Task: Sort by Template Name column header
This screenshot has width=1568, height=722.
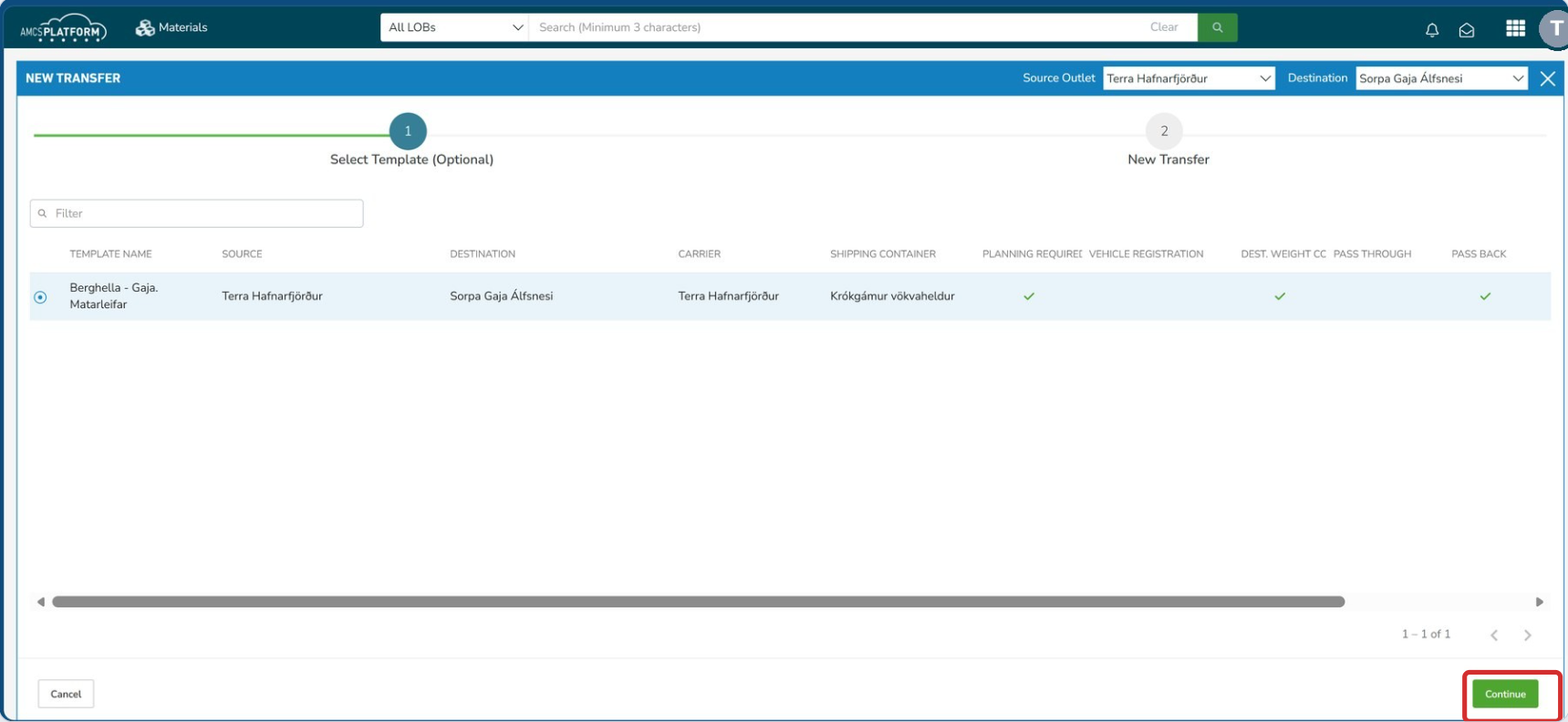Action: coord(110,254)
